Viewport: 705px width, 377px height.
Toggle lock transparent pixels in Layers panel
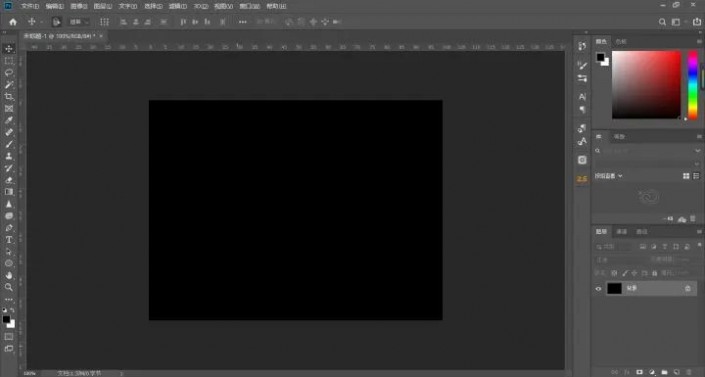click(x=614, y=273)
